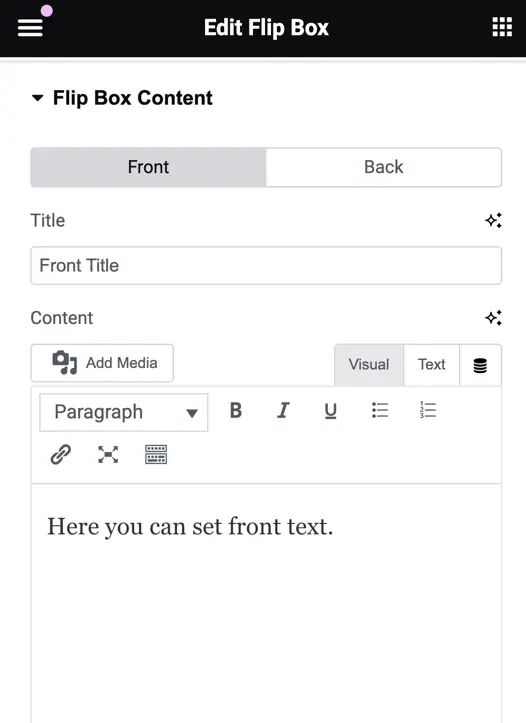The image size is (526, 723).
Task: Switch editor to Text mode
Action: click(x=431, y=364)
